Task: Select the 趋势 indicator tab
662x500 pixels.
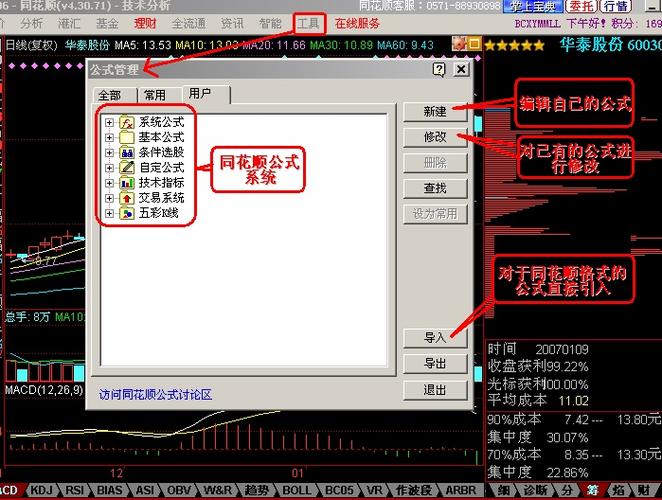Action: pos(257,490)
